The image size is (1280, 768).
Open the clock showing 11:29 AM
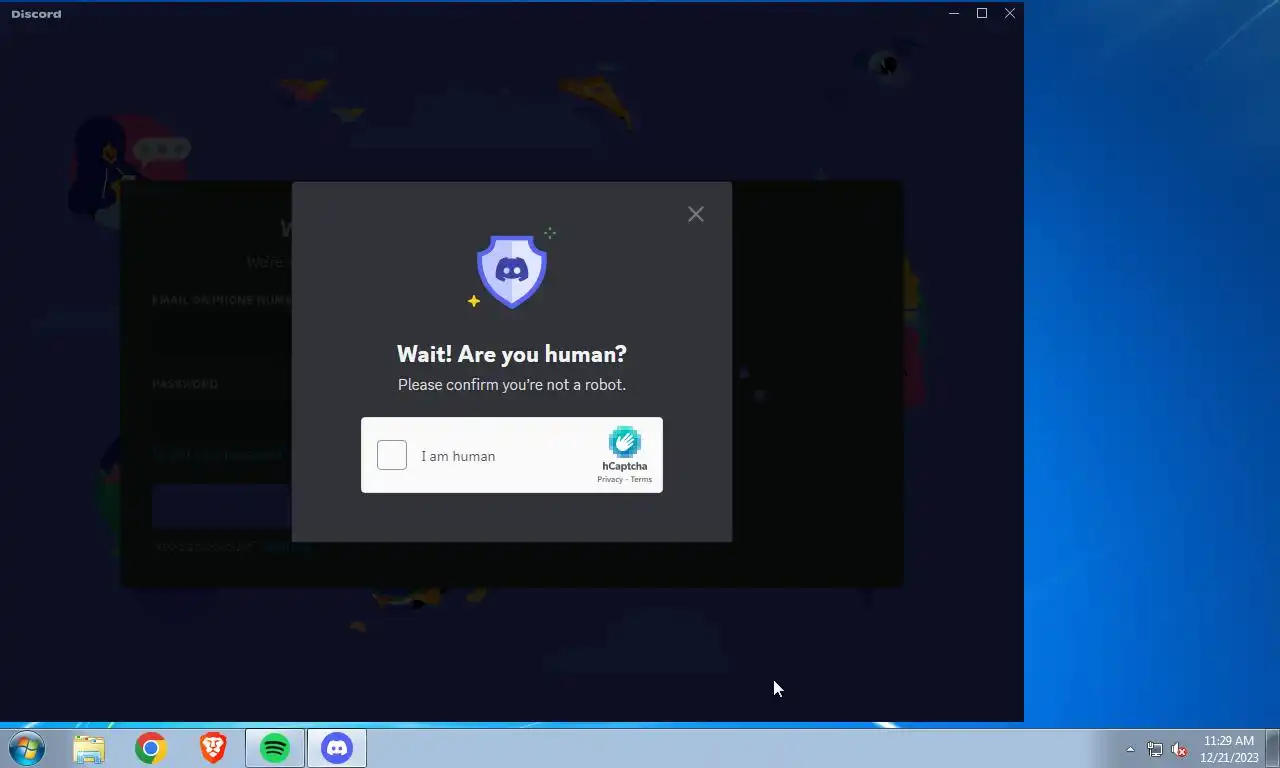1229,749
